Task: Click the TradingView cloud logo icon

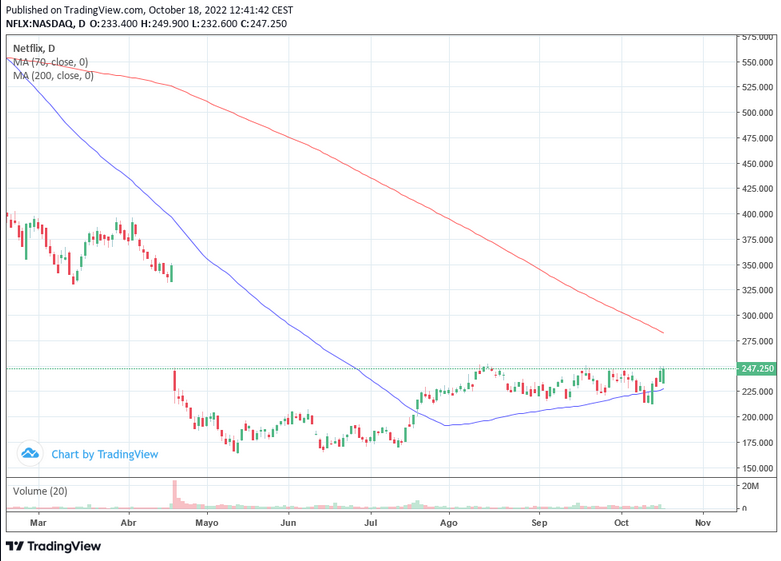Action: click(x=30, y=453)
